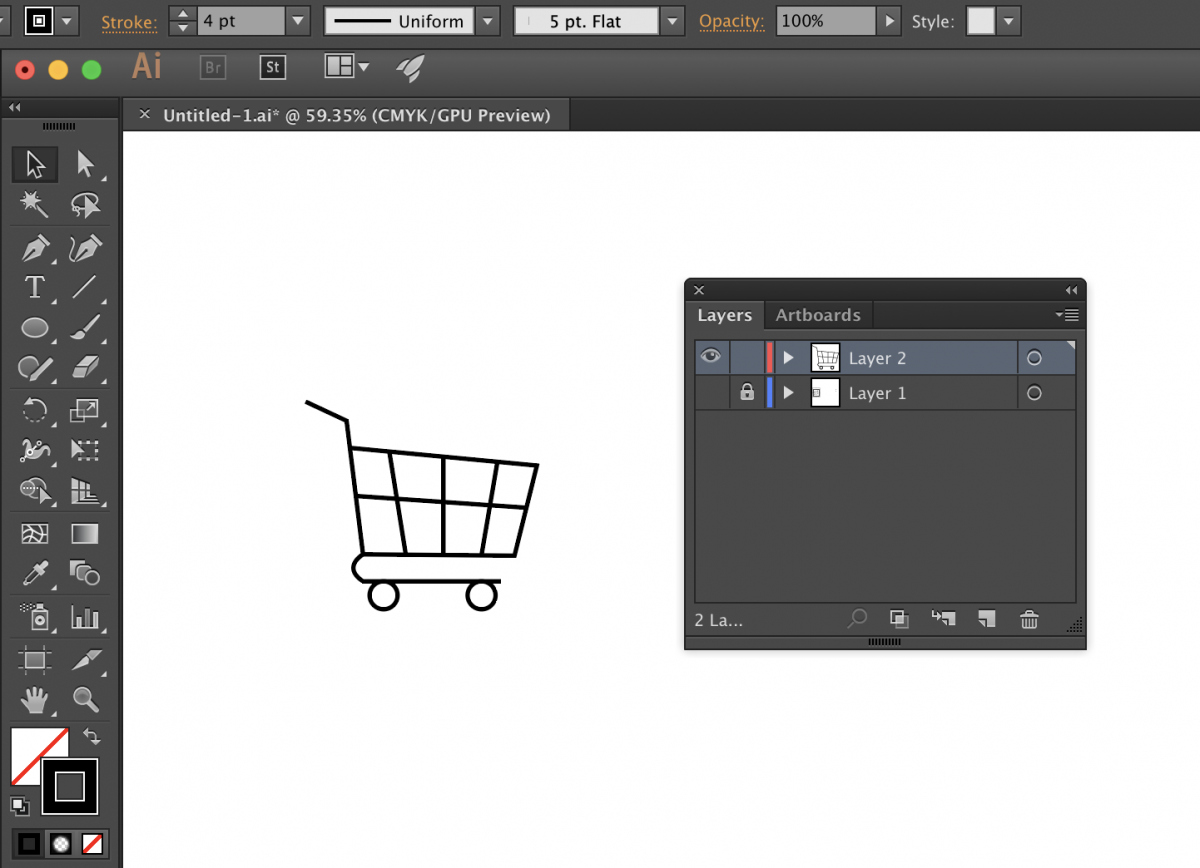
Task: Choose the Magic Wand tool
Action: coord(35,205)
